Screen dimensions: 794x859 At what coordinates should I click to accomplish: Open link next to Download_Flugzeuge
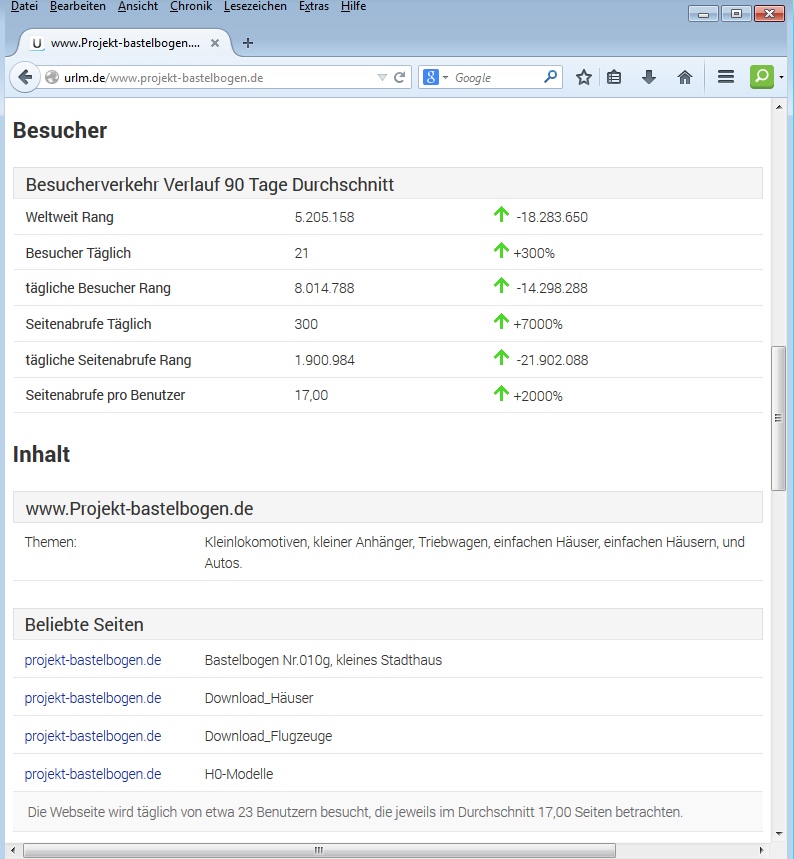(x=93, y=736)
